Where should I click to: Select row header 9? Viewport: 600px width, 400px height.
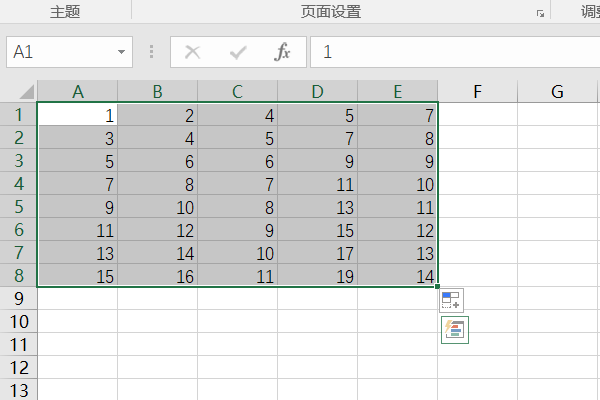coord(18,299)
